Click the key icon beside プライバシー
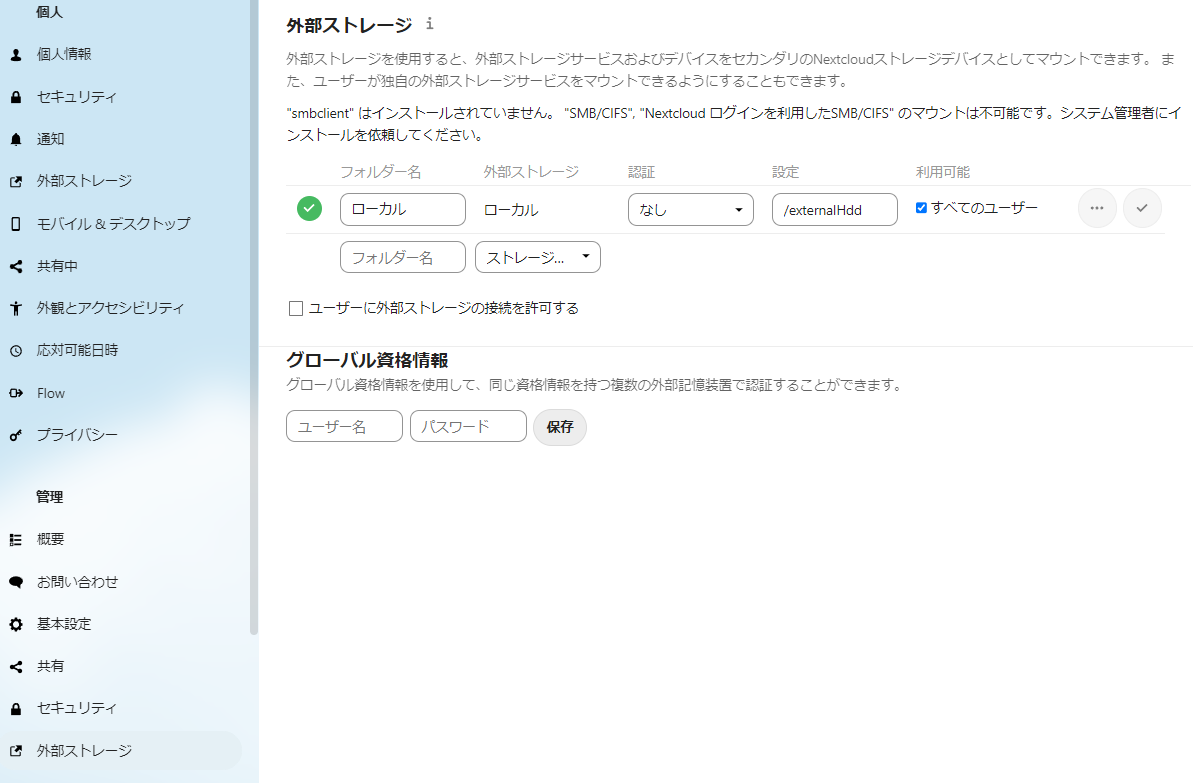1193x783 pixels. tap(16, 435)
